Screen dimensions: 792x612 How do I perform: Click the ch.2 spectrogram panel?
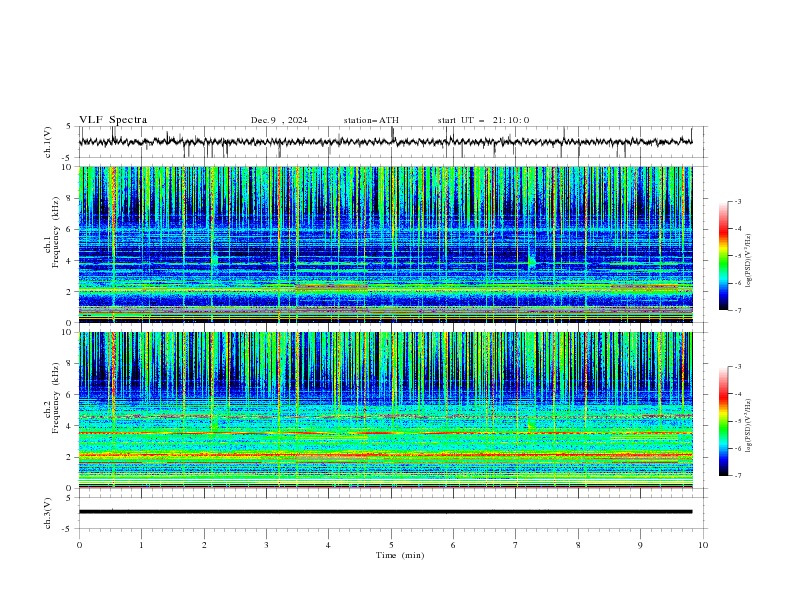click(385, 410)
